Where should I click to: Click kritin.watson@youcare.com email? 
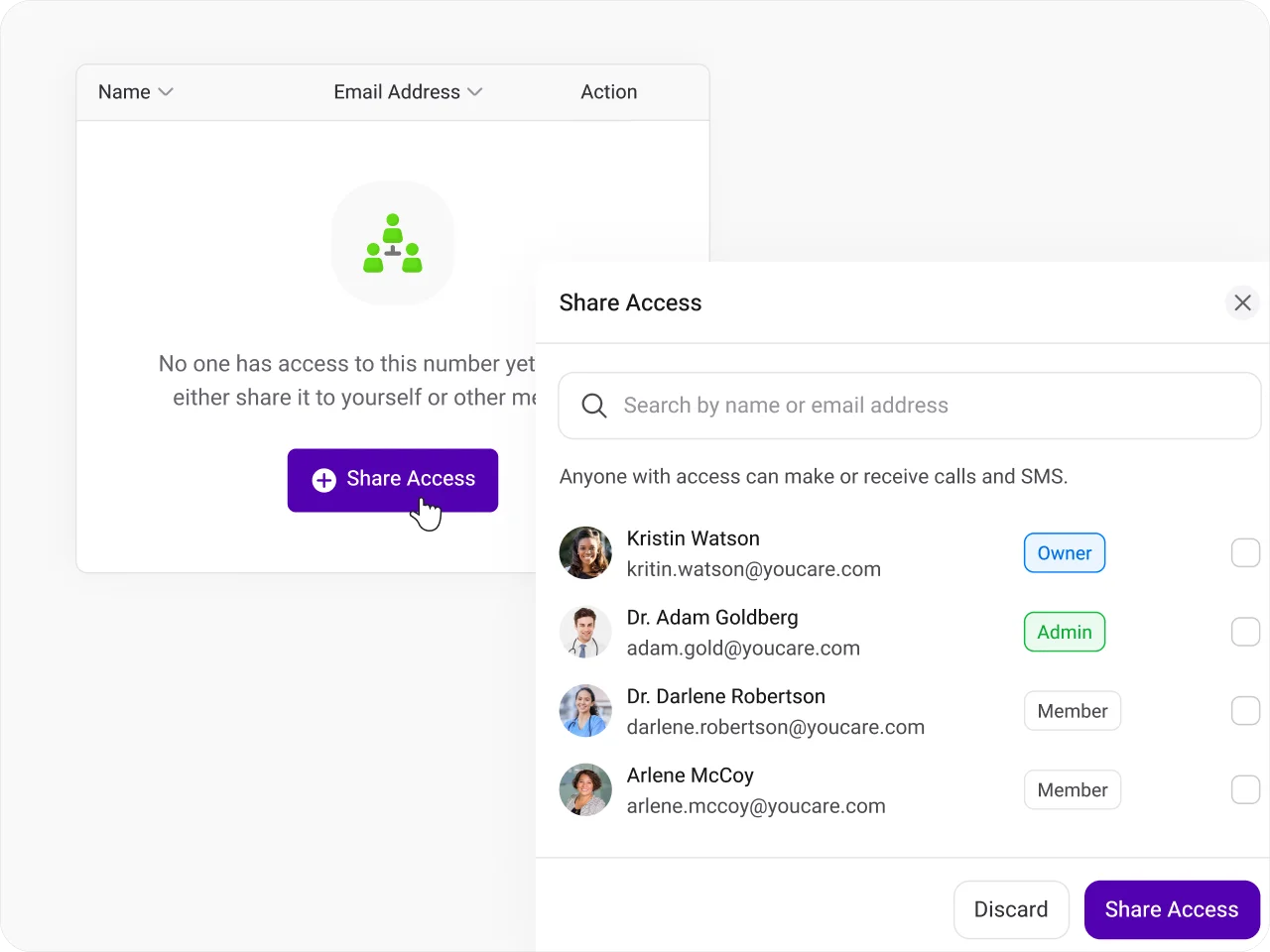(754, 569)
